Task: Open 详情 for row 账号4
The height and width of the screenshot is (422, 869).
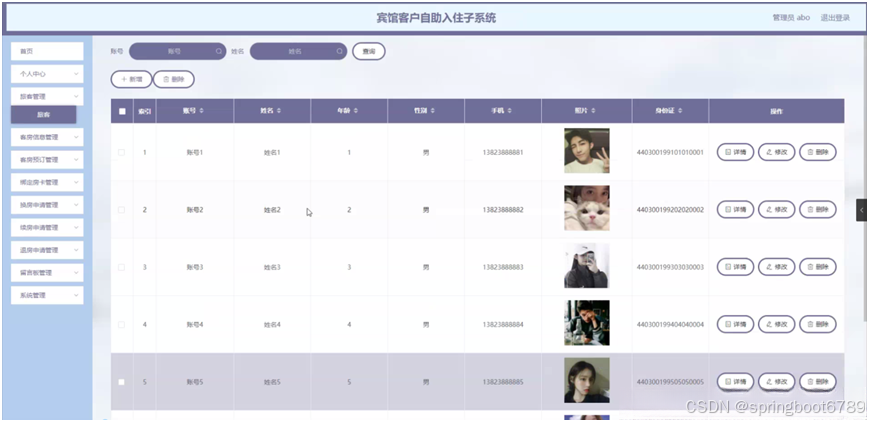Action: (735, 324)
